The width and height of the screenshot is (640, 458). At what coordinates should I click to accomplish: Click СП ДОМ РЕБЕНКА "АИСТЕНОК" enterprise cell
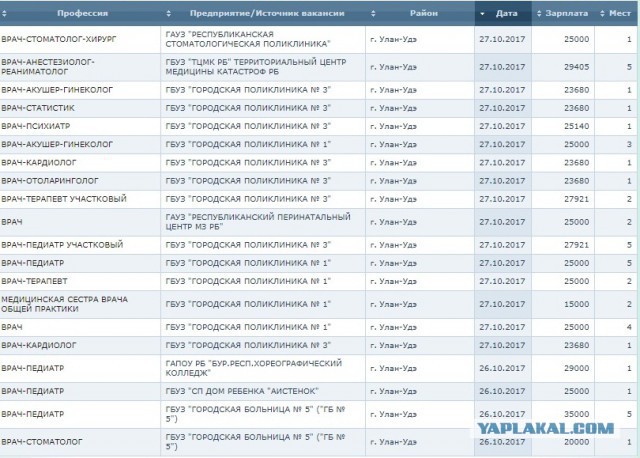[x=263, y=391]
